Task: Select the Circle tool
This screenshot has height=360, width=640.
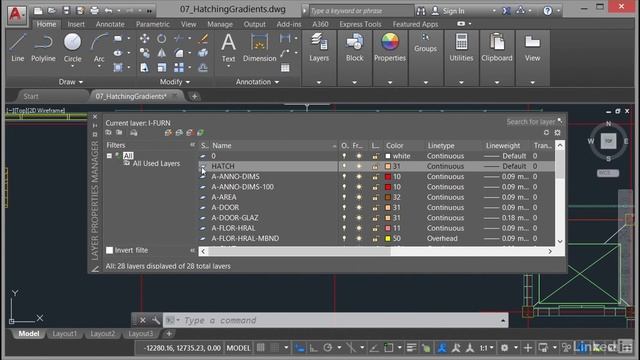Action: point(72,48)
